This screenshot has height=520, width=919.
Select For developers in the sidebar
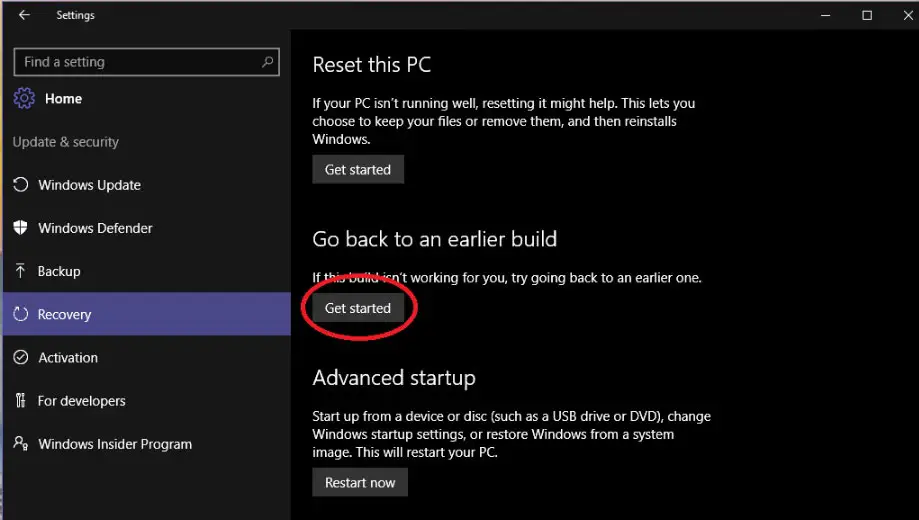(81, 401)
